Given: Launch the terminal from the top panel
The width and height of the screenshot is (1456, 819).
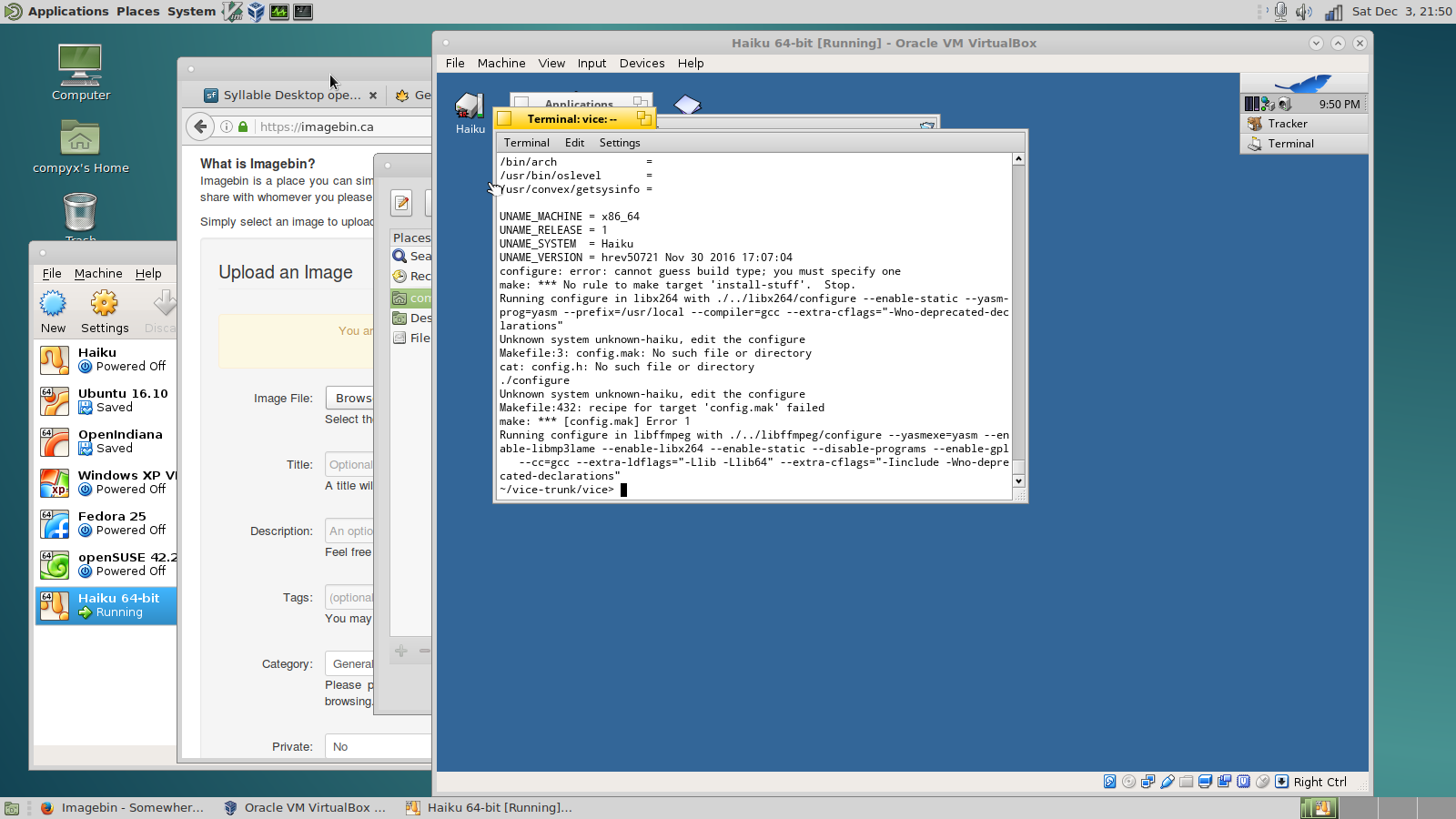Looking at the screenshot, I should (x=303, y=12).
